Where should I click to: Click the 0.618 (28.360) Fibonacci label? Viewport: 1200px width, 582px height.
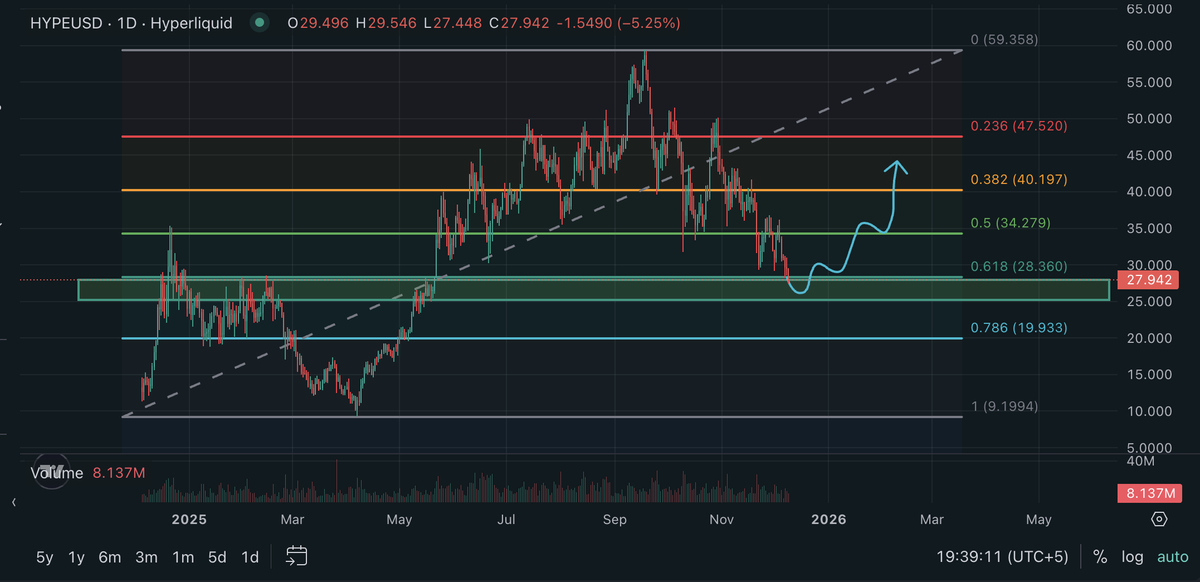pos(1019,266)
